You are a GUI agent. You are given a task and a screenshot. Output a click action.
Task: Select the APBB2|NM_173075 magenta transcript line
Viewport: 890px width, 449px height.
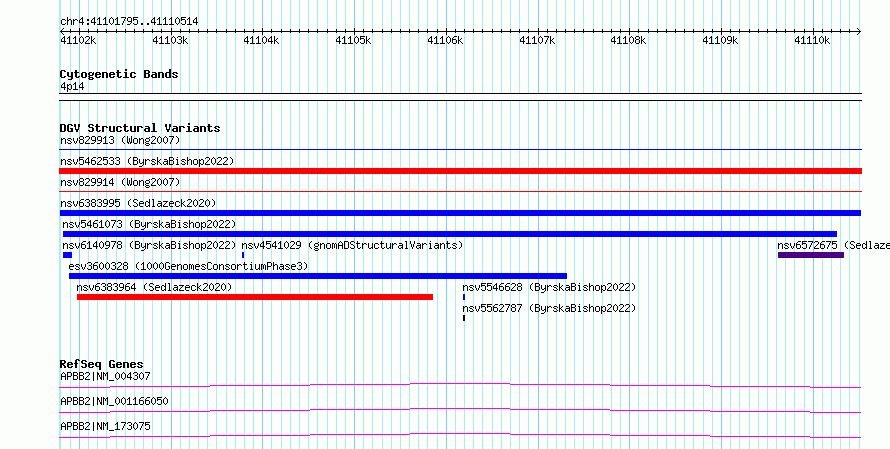(x=460, y=435)
